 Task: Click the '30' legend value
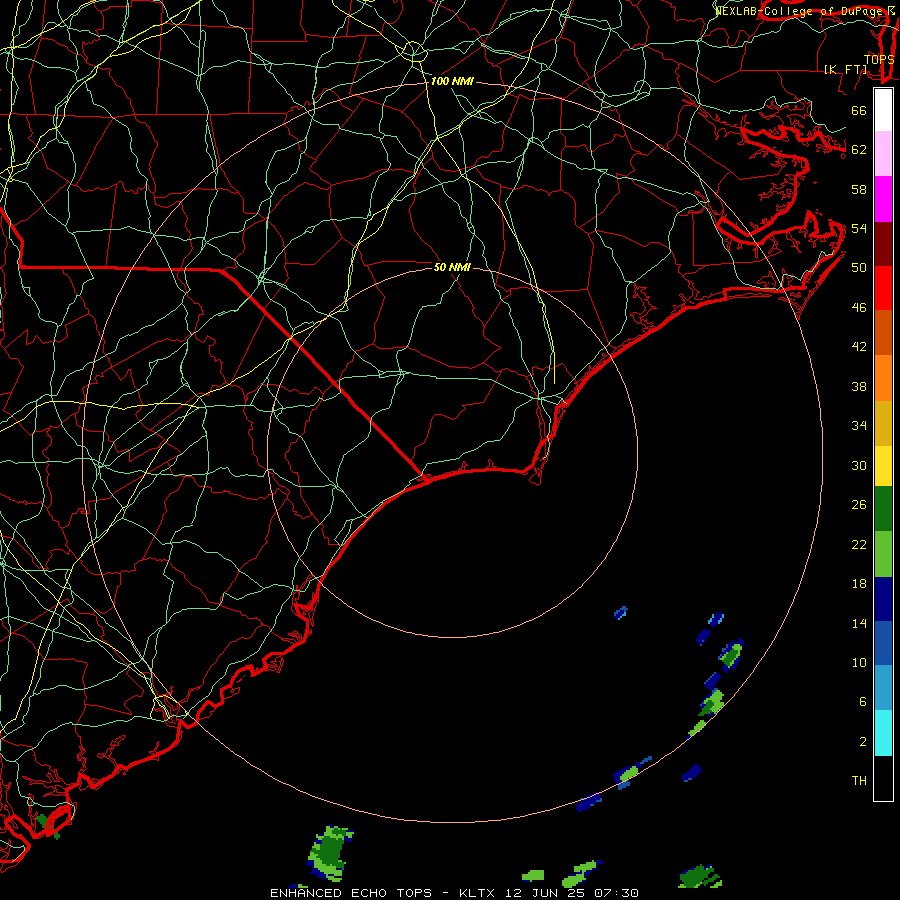[859, 465]
